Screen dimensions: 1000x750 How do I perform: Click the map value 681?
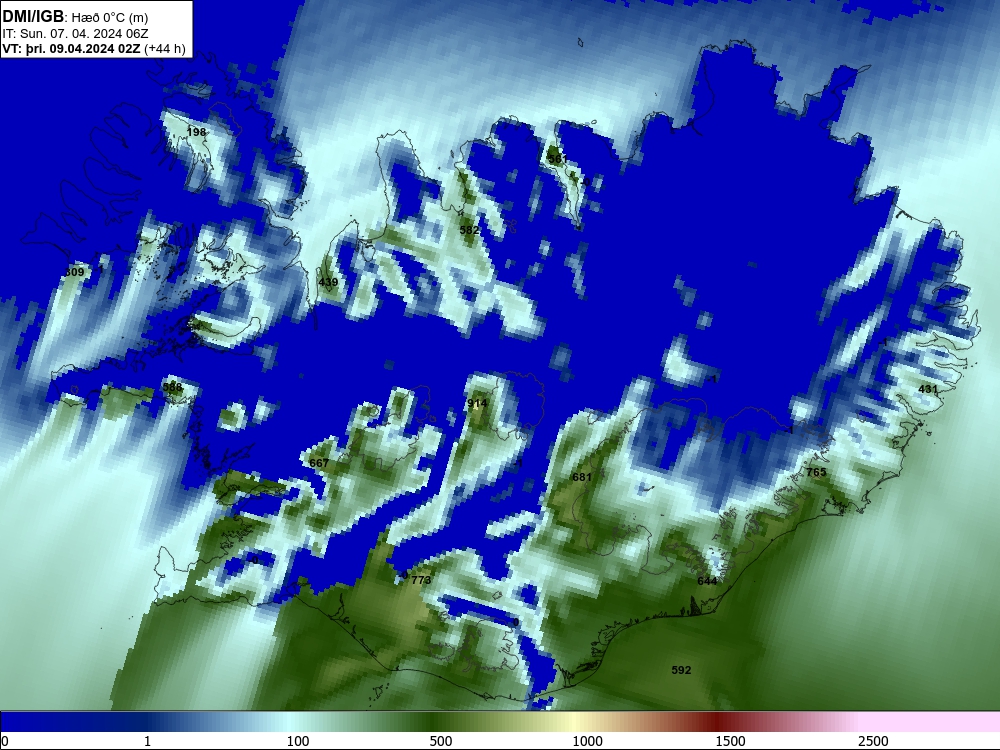tap(582, 477)
